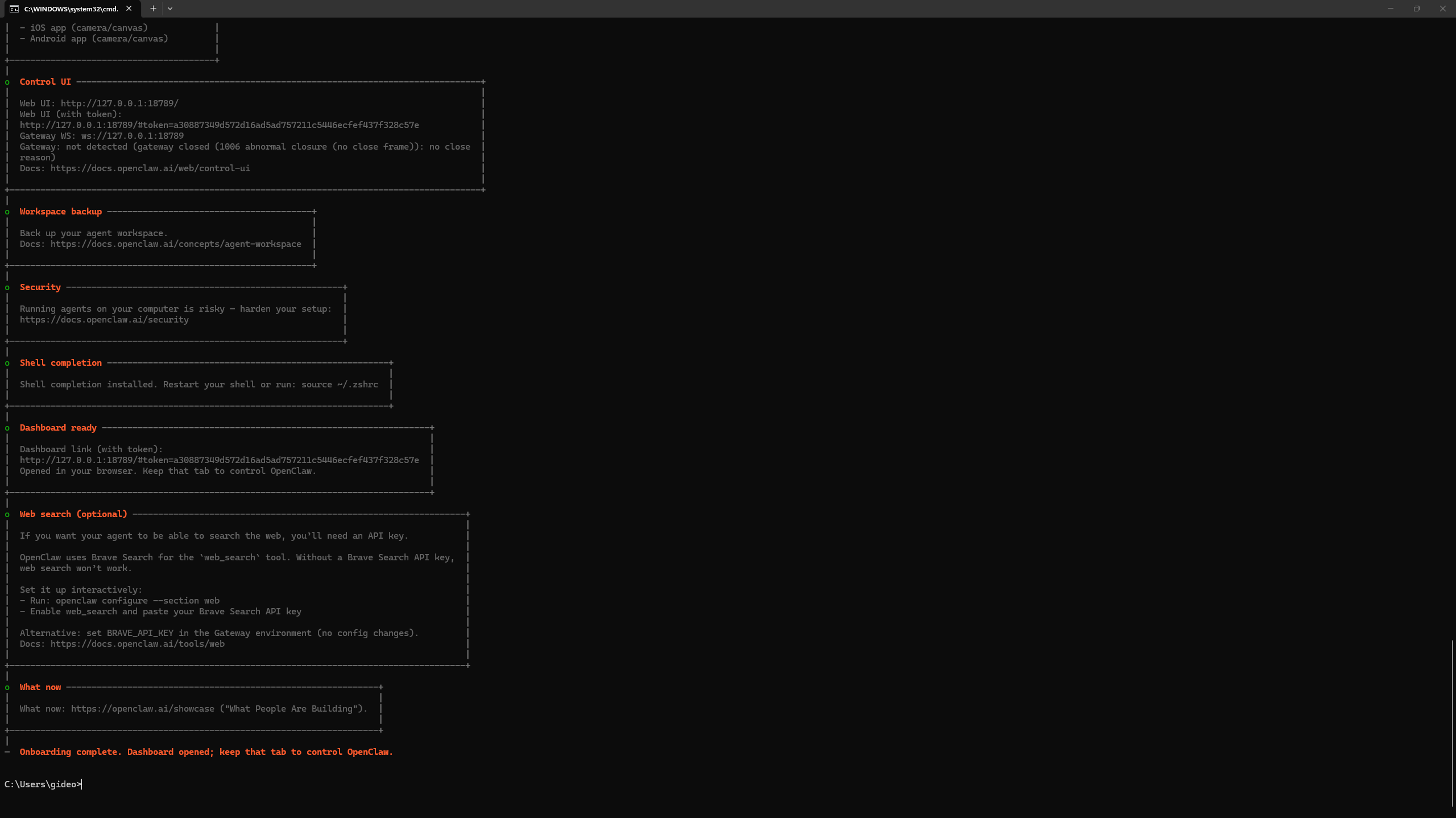
Task: Minimize the terminal window
Action: point(1391,9)
